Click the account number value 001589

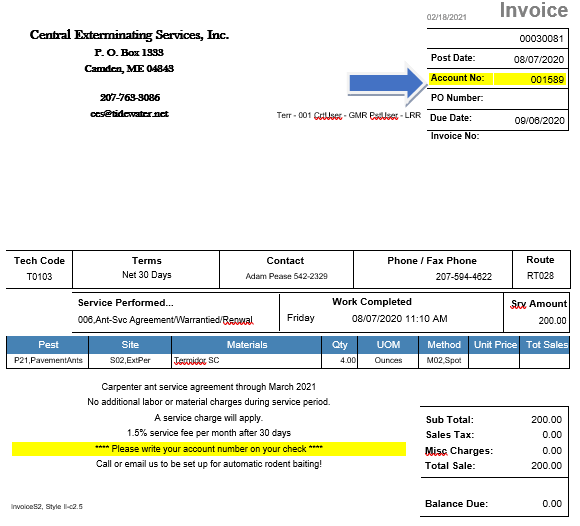tap(547, 80)
